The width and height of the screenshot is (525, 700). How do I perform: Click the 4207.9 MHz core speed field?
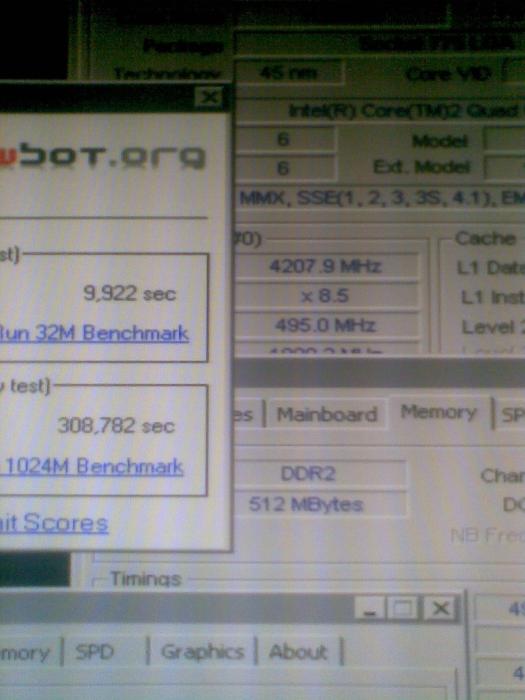[325, 267]
